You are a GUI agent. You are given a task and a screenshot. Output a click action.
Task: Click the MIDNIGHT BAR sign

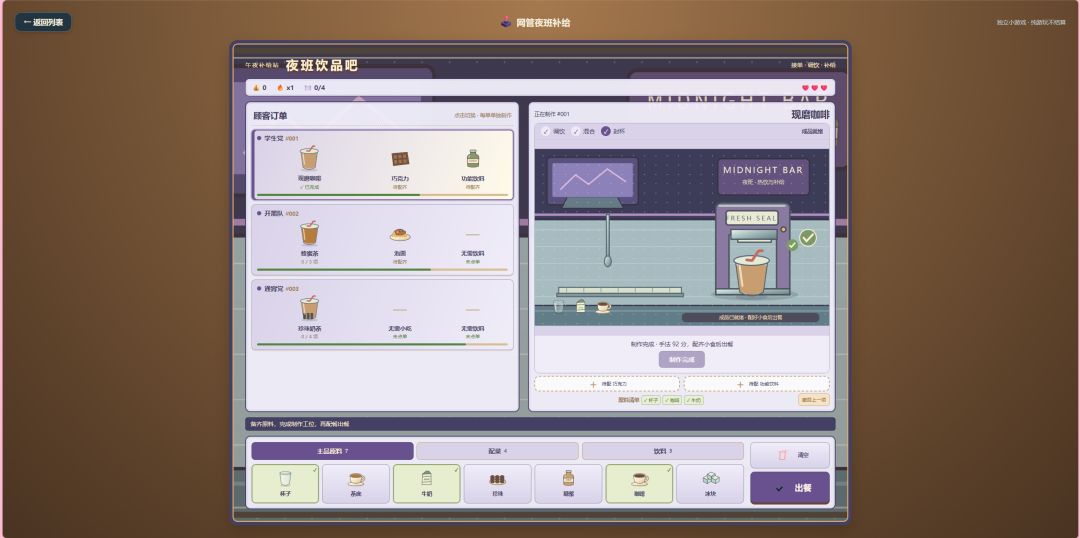click(x=763, y=177)
